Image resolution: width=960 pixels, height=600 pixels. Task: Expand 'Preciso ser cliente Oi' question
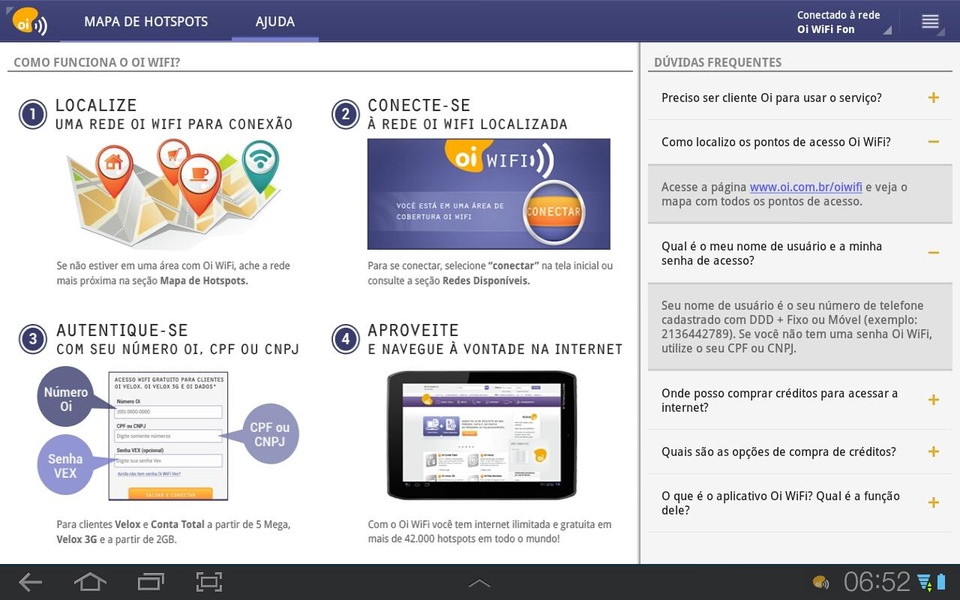pyautogui.click(x=800, y=98)
